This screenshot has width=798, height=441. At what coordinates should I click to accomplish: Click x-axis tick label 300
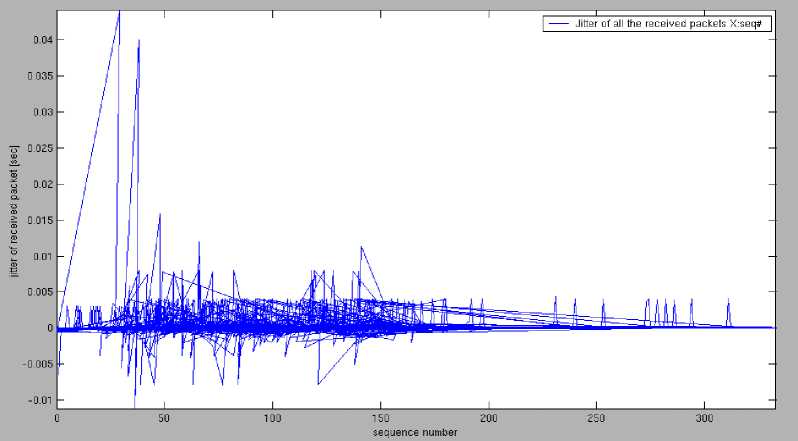click(x=704, y=418)
